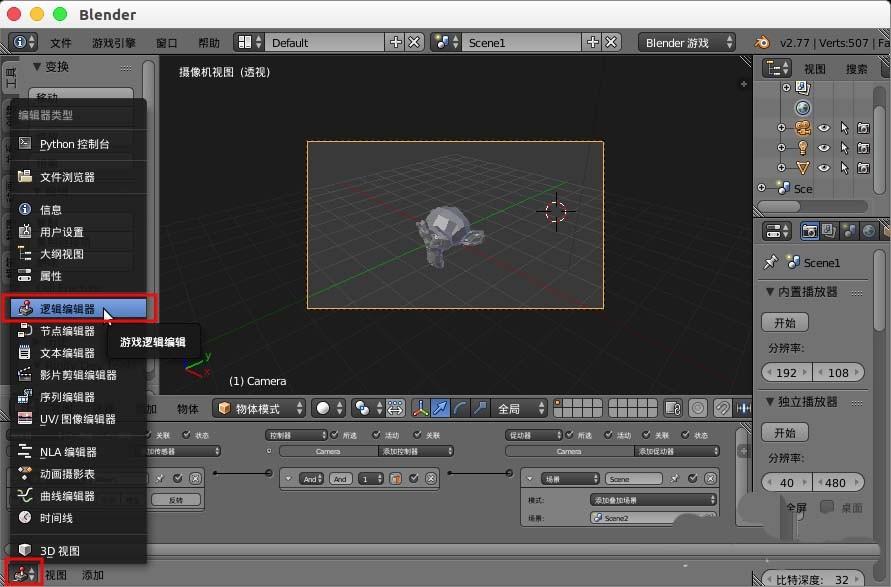Enable the 所选 checkbox in the controllers panel

coord(336,435)
